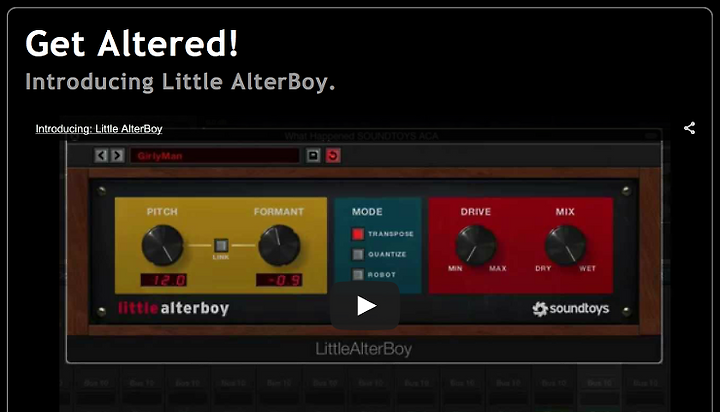Click the LittleAlterBoy plugin title label

364,349
